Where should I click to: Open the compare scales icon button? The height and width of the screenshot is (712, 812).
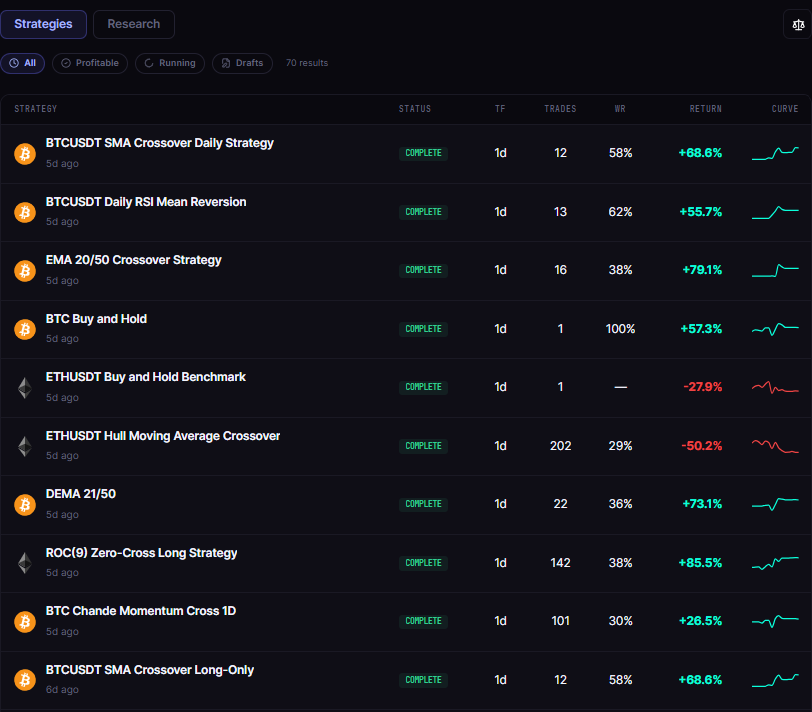[x=798, y=24]
